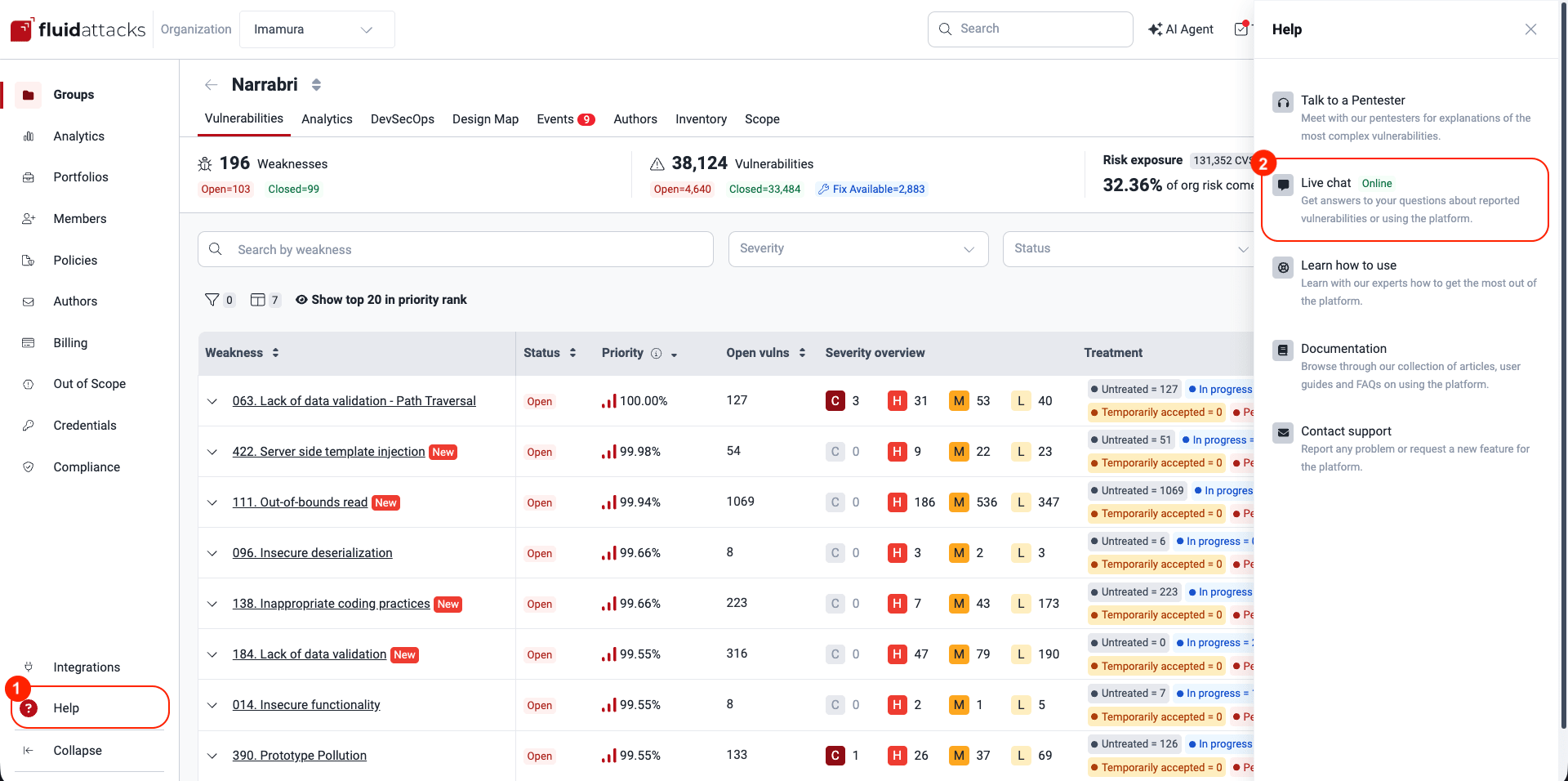1568x781 pixels.
Task: Click the Search by weakness input field
Action: 455,249
